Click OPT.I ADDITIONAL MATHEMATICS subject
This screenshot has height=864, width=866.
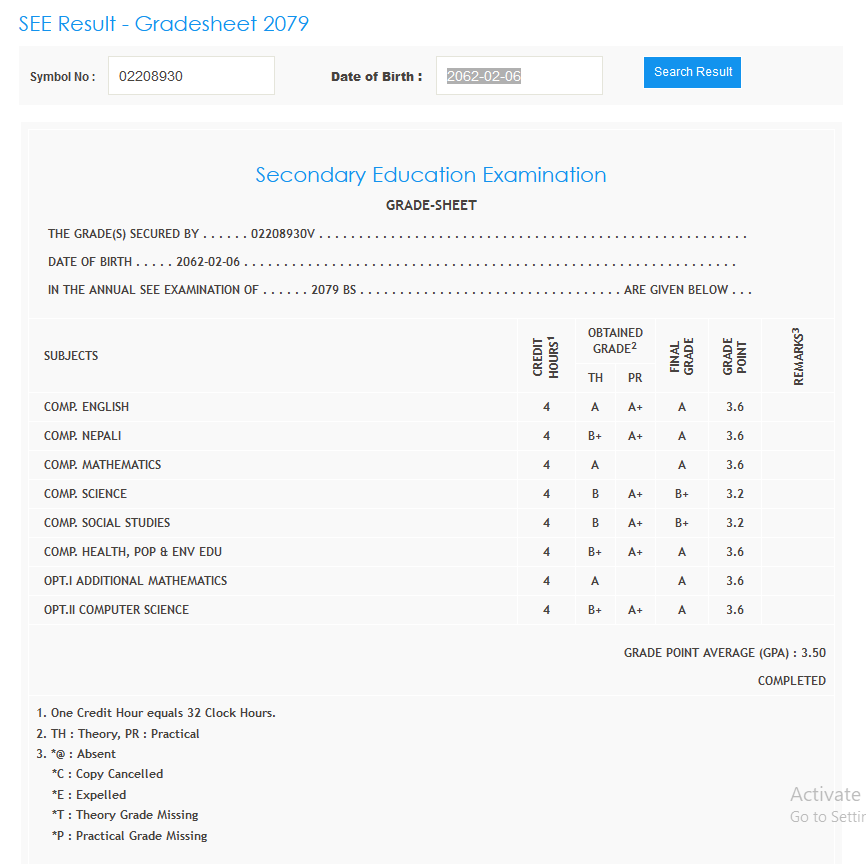135,581
